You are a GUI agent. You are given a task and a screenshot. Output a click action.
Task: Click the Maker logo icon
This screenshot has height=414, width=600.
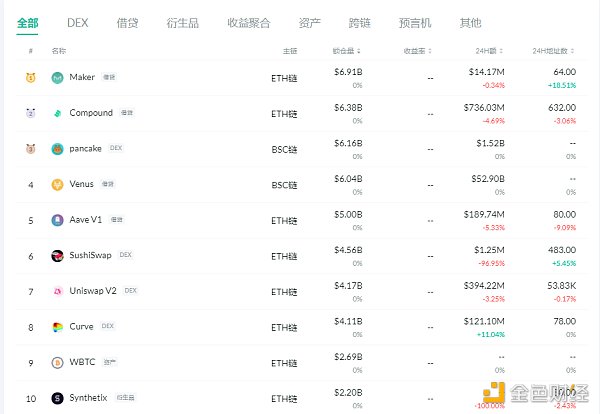click(58, 77)
